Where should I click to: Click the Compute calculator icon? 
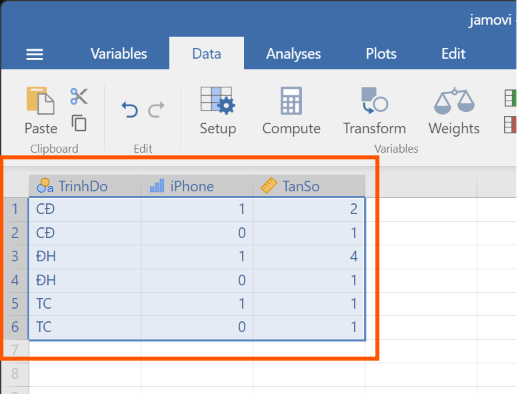pyautogui.click(x=291, y=101)
